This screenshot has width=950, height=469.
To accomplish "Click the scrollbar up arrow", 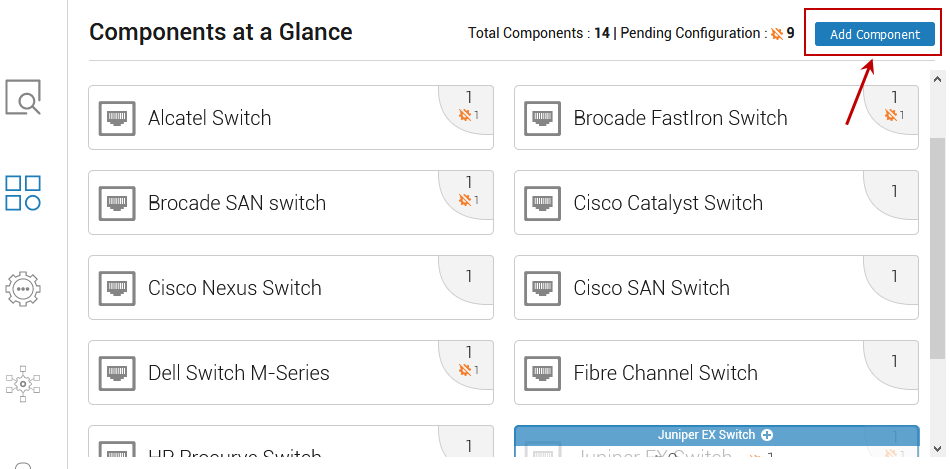I will coord(937,79).
